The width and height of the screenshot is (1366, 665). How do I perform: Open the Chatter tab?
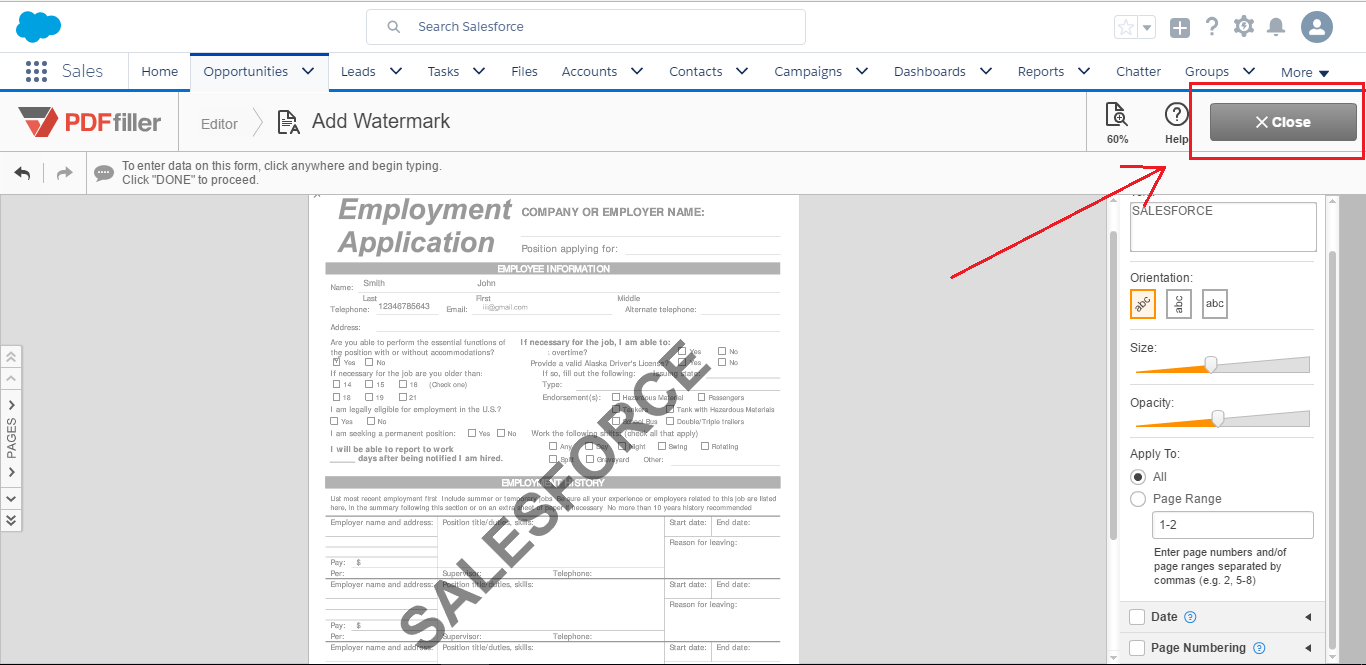coord(1139,71)
